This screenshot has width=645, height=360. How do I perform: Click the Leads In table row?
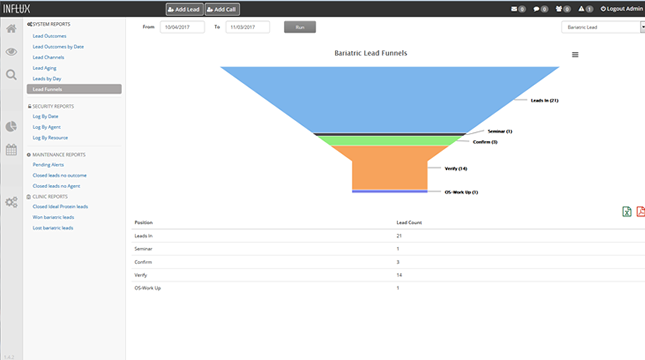pos(388,236)
